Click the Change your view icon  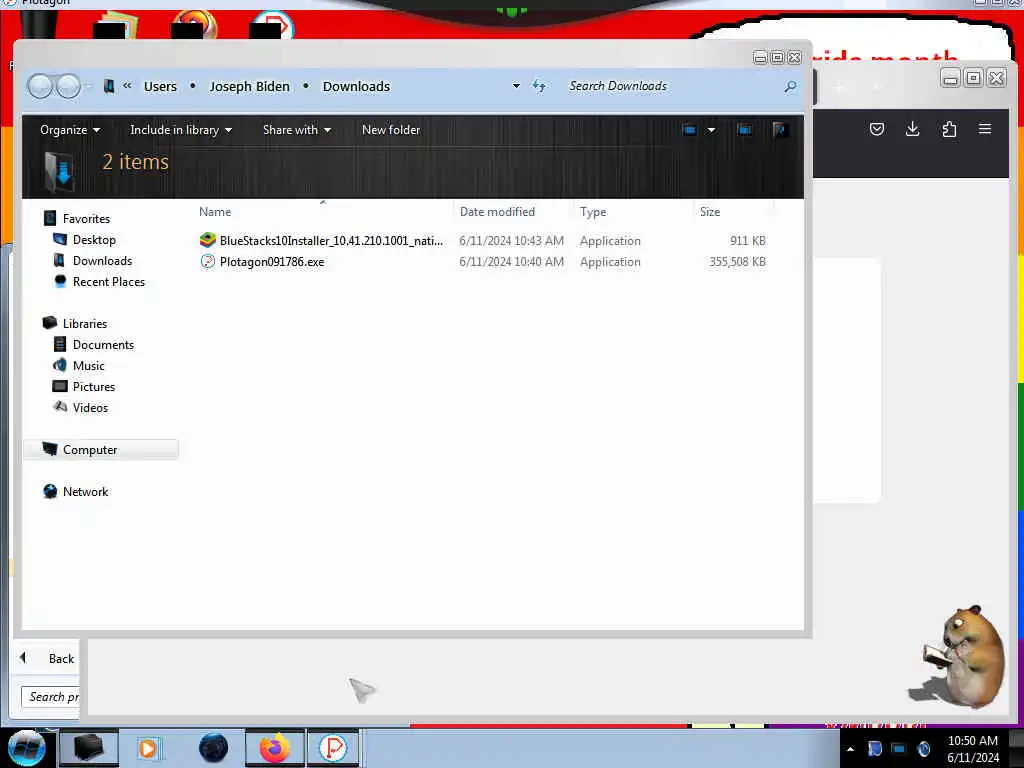[690, 130]
